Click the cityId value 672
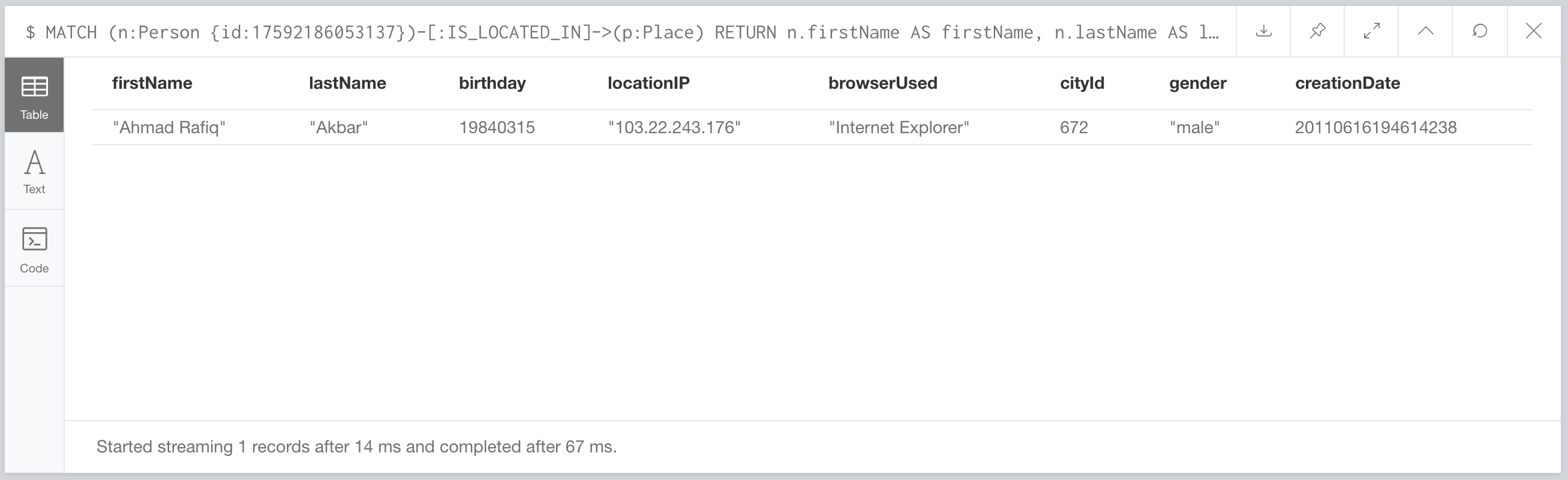 (x=1074, y=128)
